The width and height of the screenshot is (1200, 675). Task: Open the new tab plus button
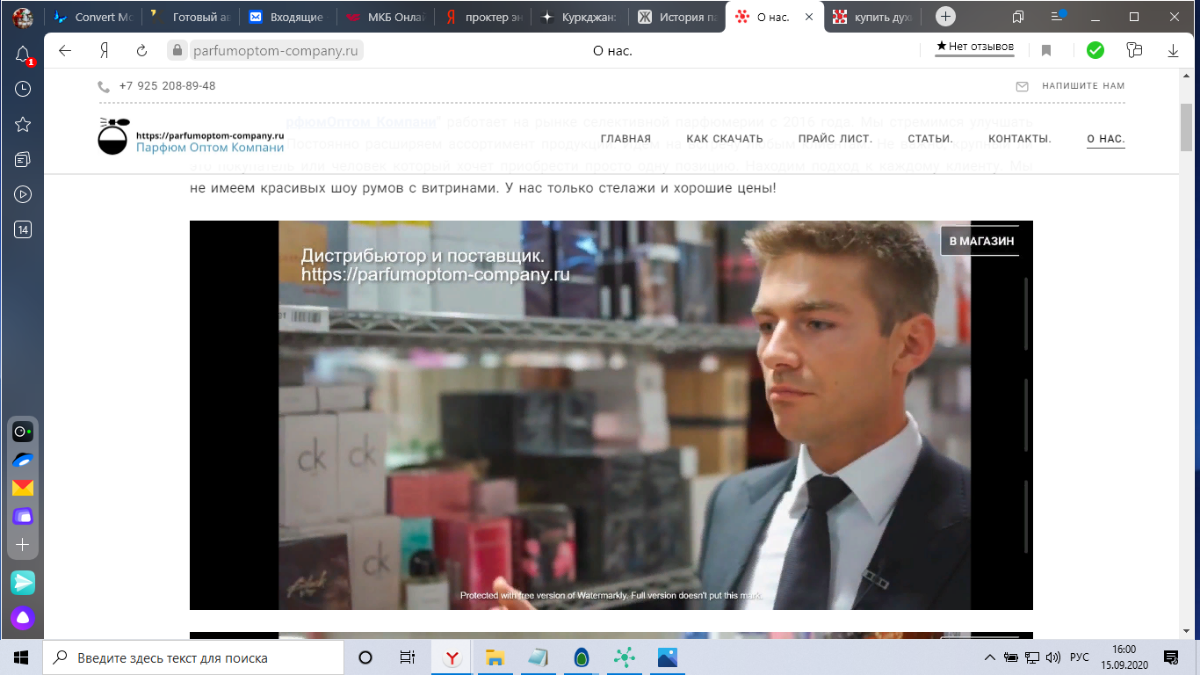tap(945, 17)
